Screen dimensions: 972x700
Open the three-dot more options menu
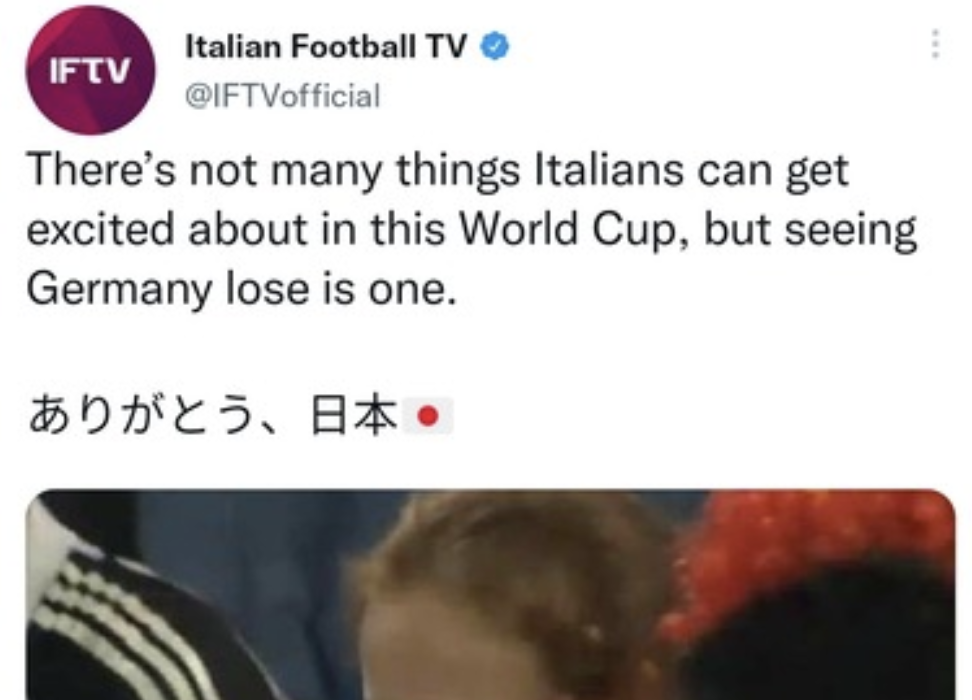(935, 45)
